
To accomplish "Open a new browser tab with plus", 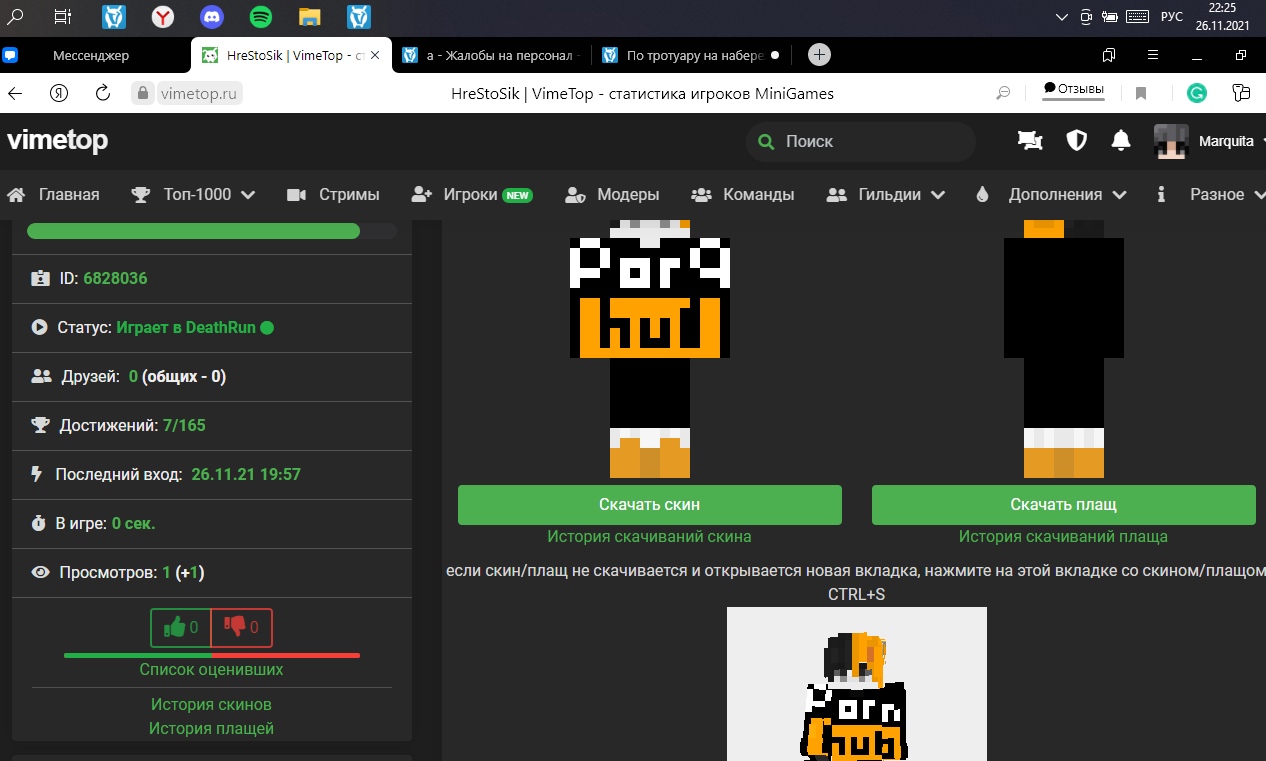I will (x=819, y=55).
